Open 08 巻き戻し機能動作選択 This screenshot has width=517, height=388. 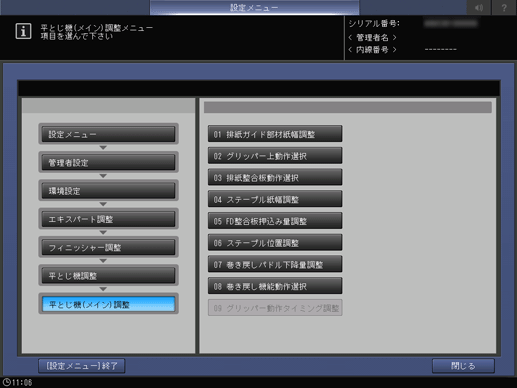(x=275, y=286)
